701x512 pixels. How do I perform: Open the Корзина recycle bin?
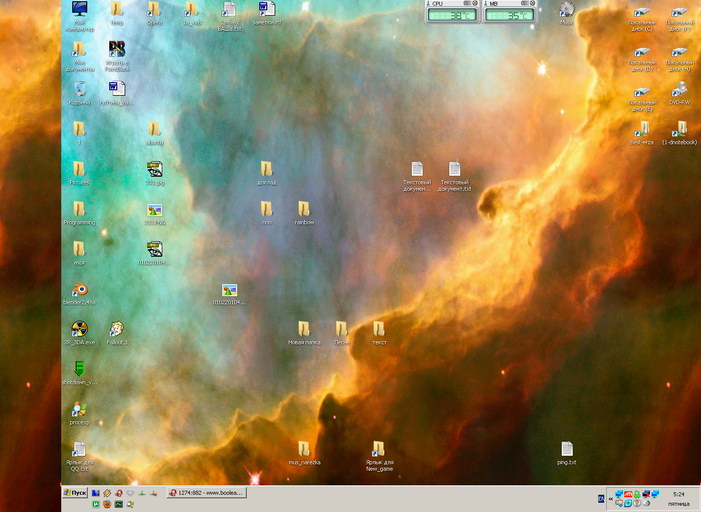click(x=79, y=90)
